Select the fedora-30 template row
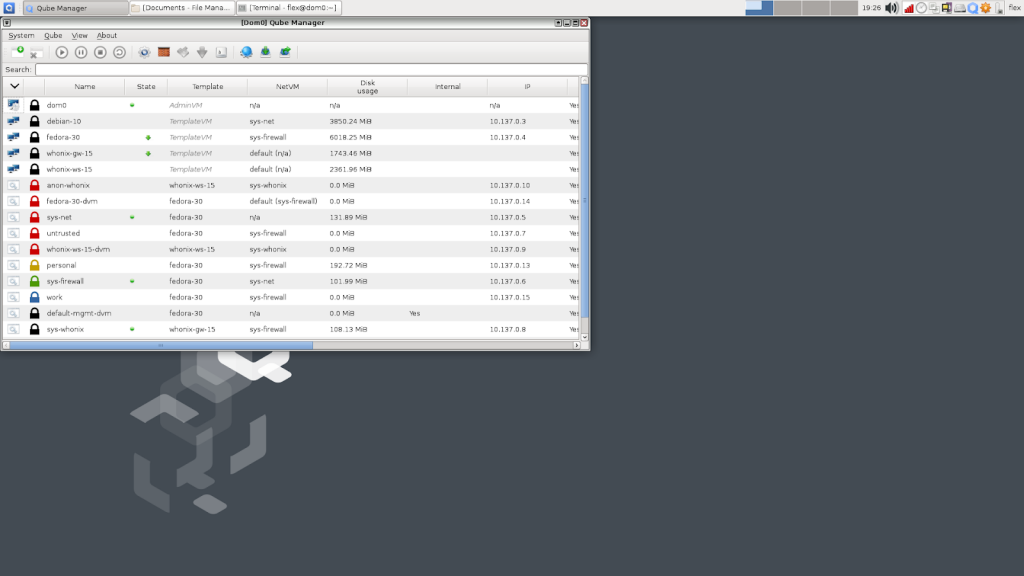Viewport: 1024px width, 576px height. [x=291, y=137]
